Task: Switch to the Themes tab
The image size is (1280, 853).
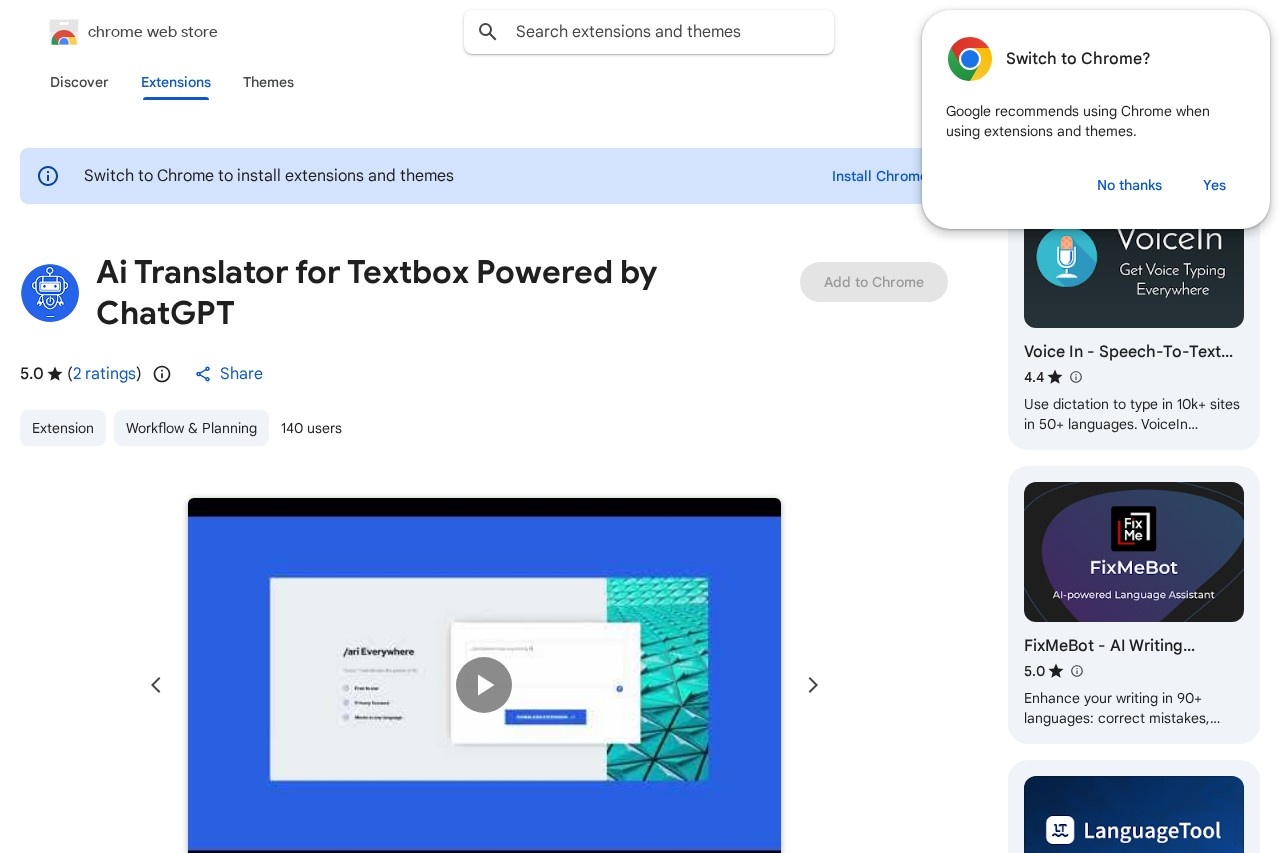Action: point(268,83)
